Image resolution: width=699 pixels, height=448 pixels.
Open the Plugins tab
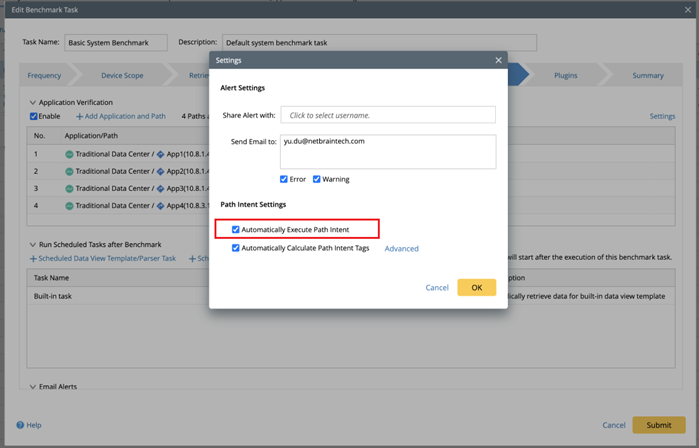click(x=565, y=76)
